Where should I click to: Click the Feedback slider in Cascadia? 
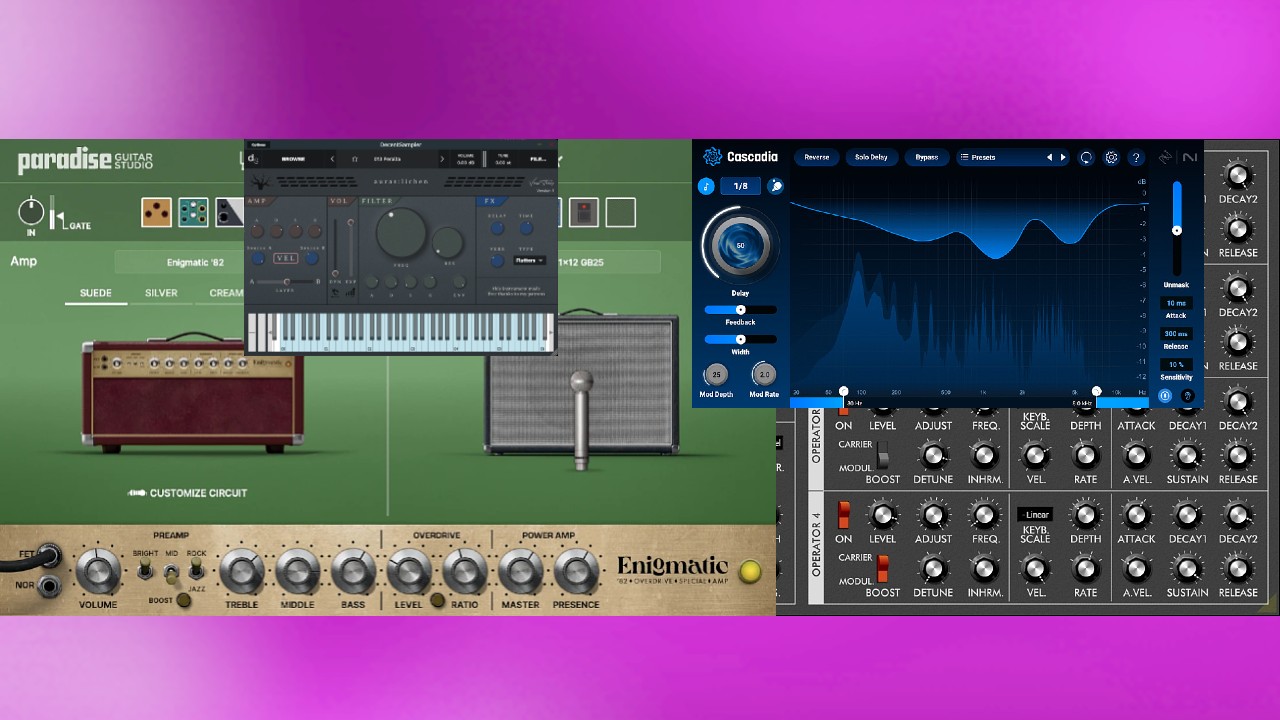point(740,312)
